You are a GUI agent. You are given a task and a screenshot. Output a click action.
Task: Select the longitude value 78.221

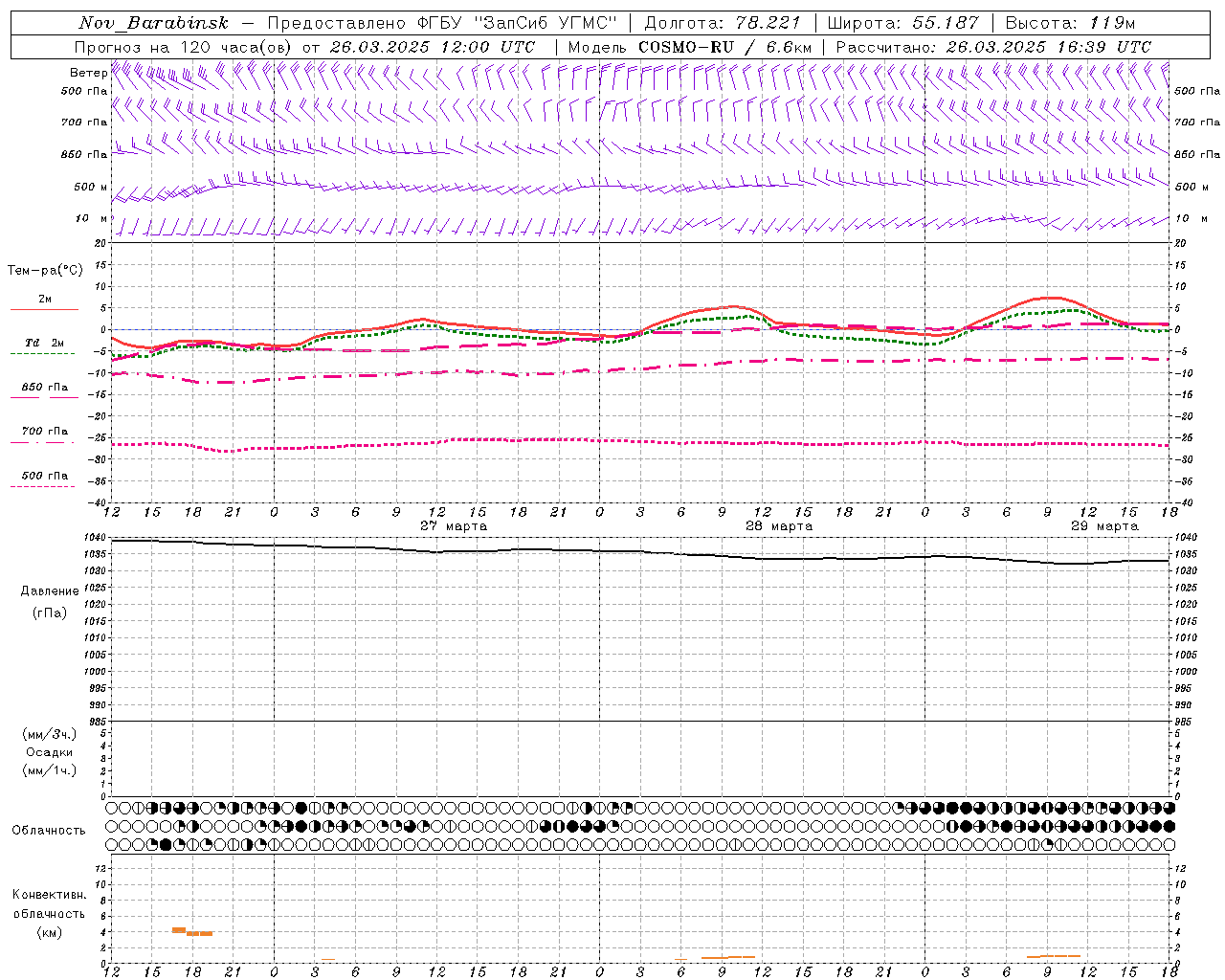click(x=768, y=23)
